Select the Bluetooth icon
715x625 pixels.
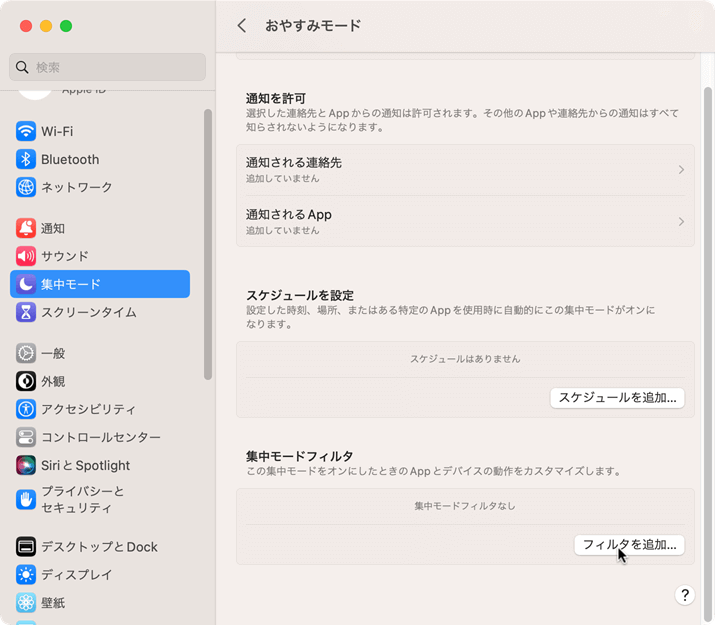coord(26,159)
